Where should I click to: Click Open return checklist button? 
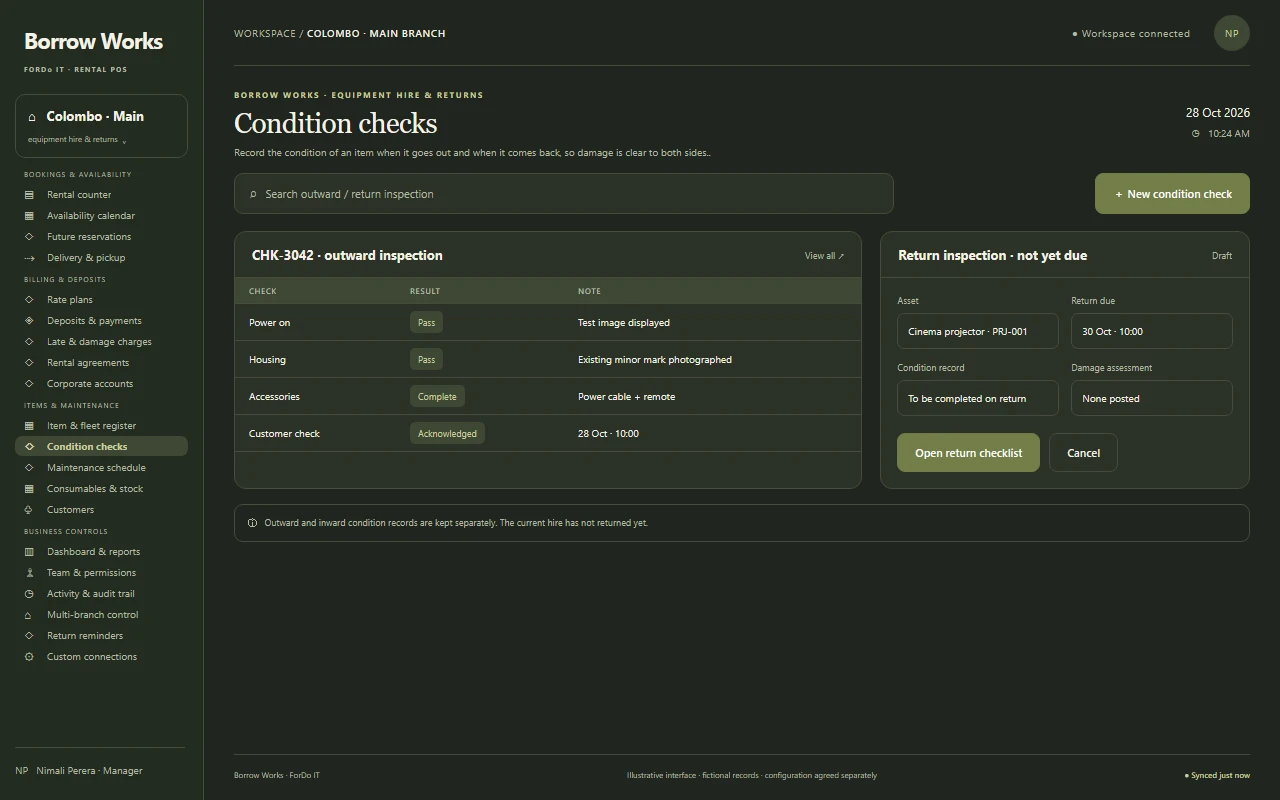coord(968,453)
